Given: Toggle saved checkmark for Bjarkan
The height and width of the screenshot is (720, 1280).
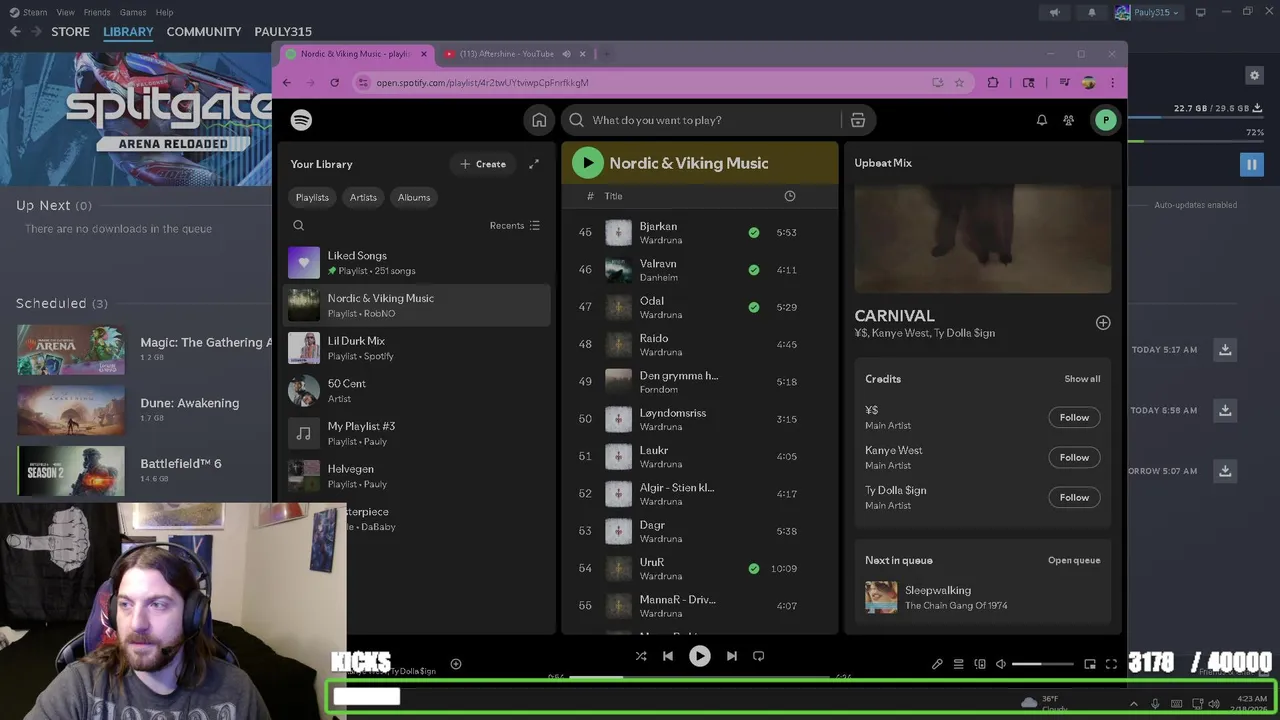Looking at the screenshot, I should click(754, 232).
